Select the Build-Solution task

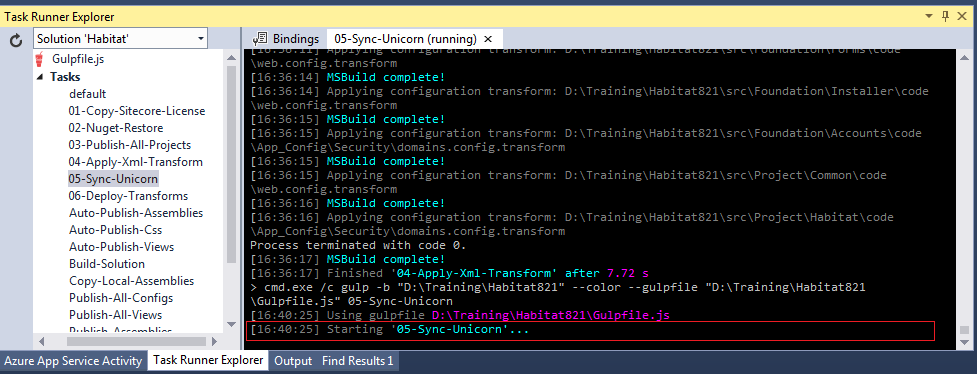point(107,264)
